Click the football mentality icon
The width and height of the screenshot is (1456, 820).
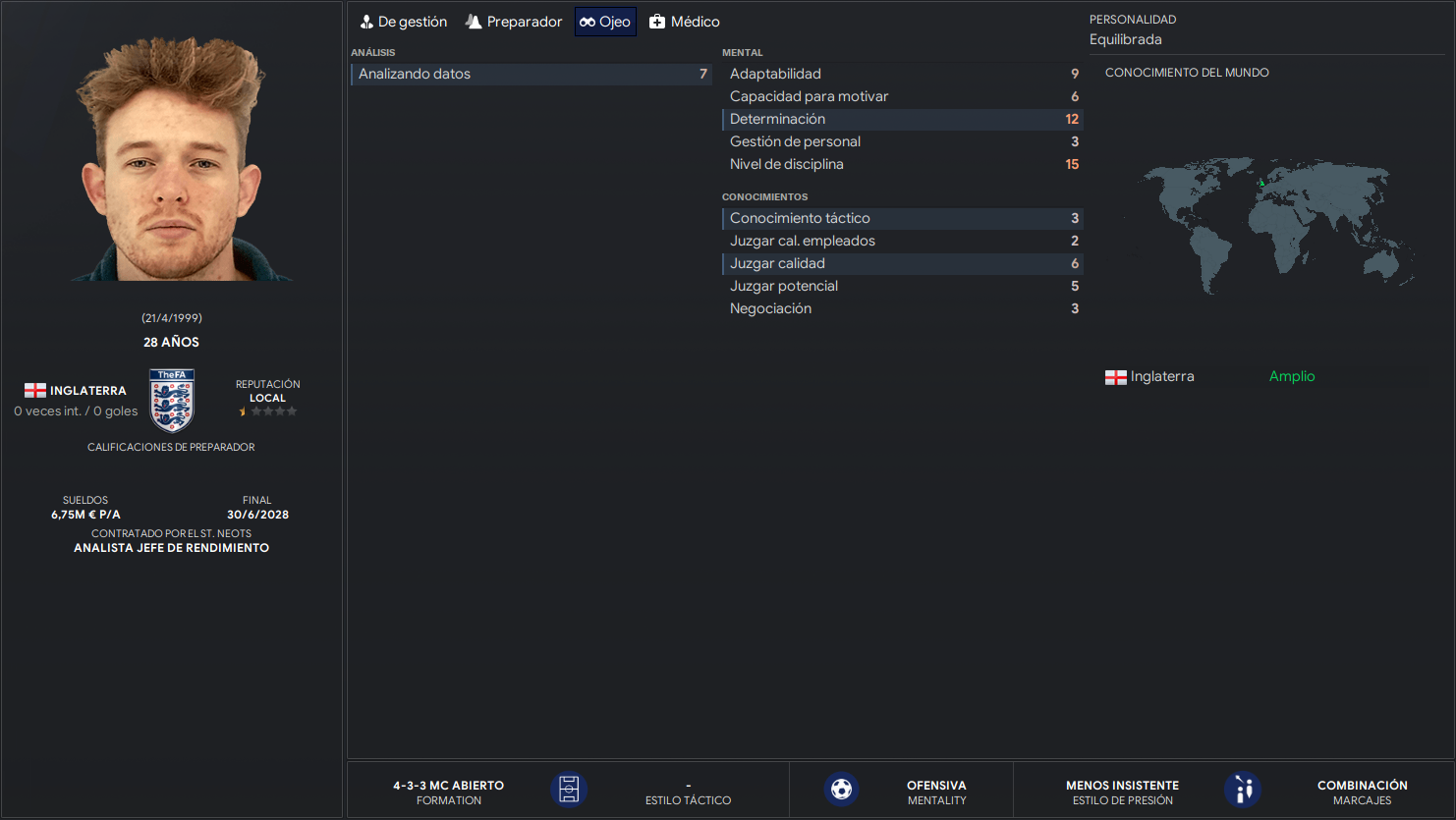click(x=841, y=790)
